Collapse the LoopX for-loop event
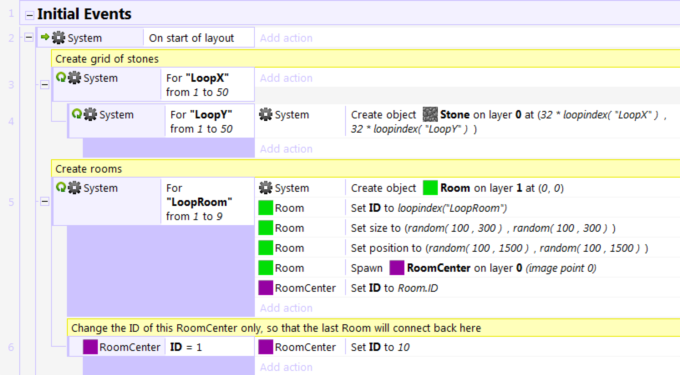680x375 pixels. point(44,85)
